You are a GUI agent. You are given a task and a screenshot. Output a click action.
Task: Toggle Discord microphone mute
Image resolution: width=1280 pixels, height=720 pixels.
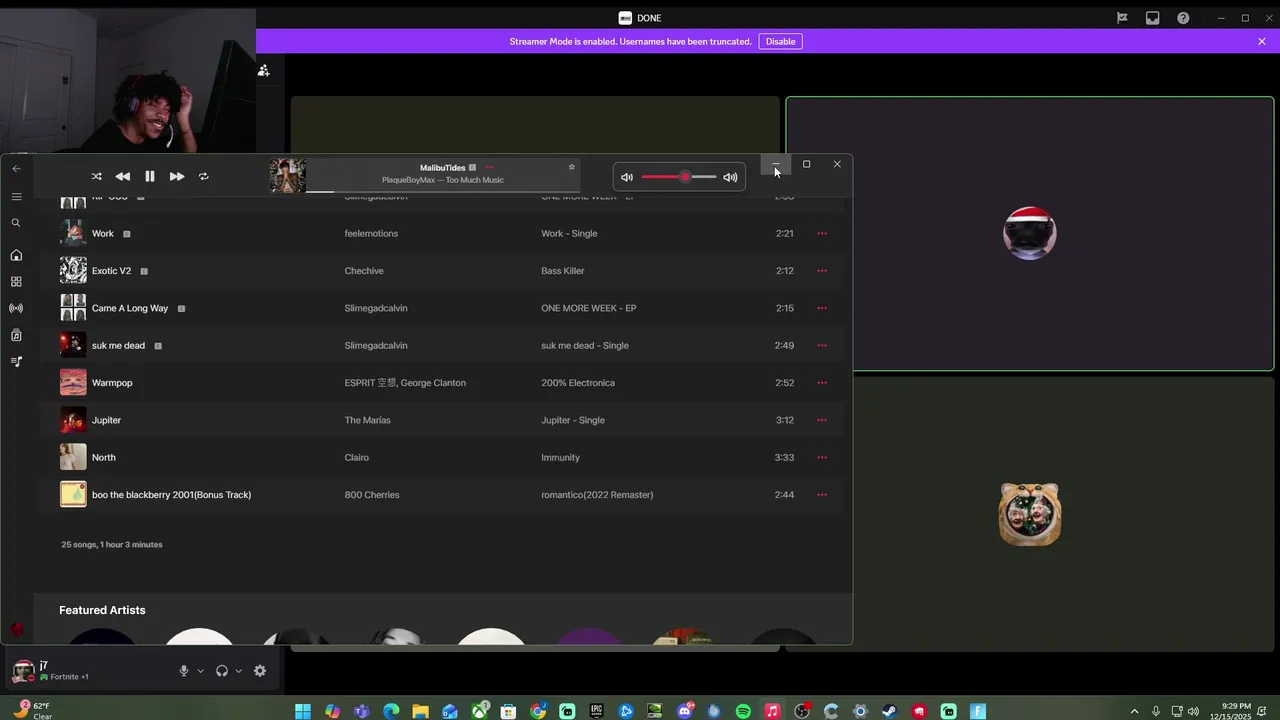184,671
